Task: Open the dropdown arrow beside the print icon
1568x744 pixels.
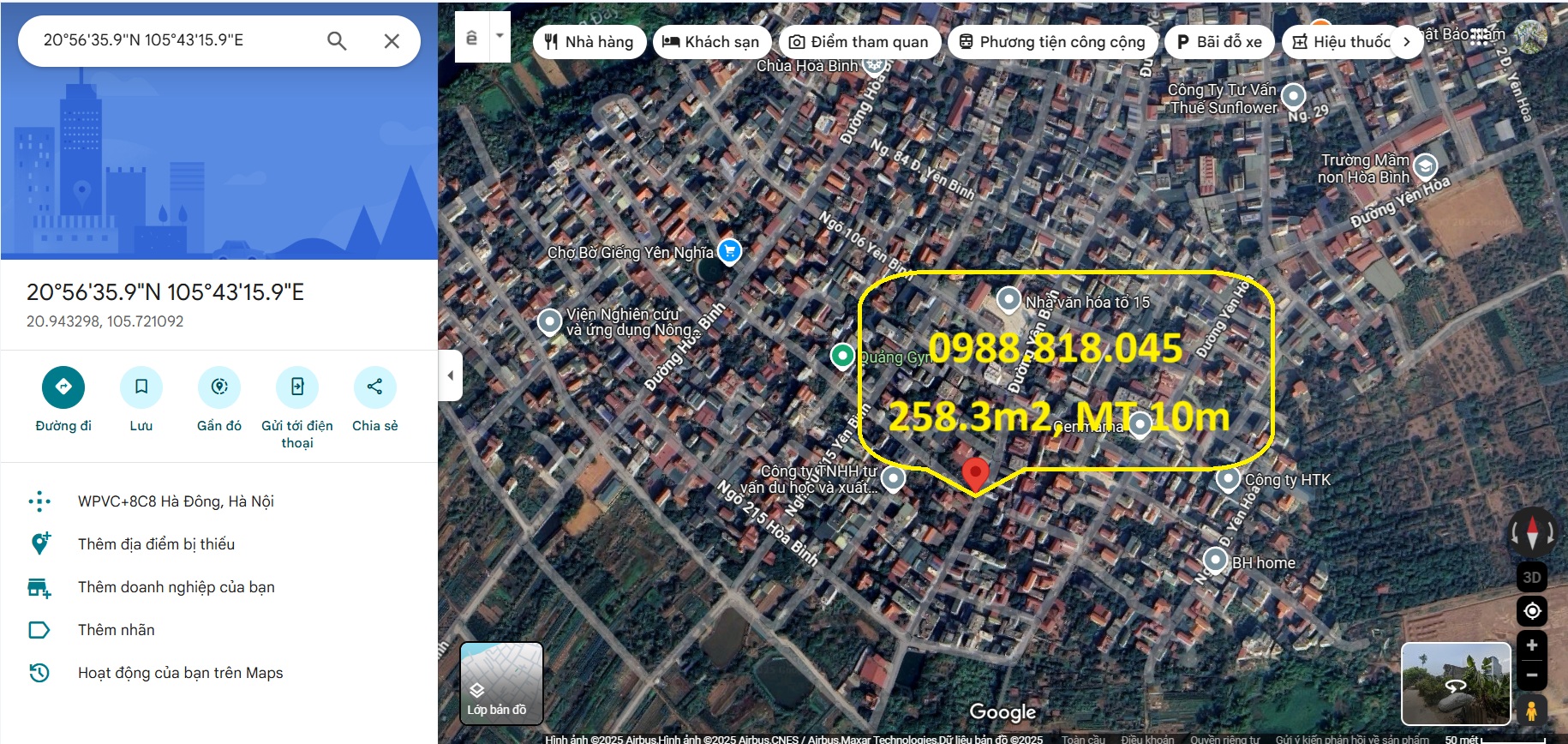Action: [500, 37]
